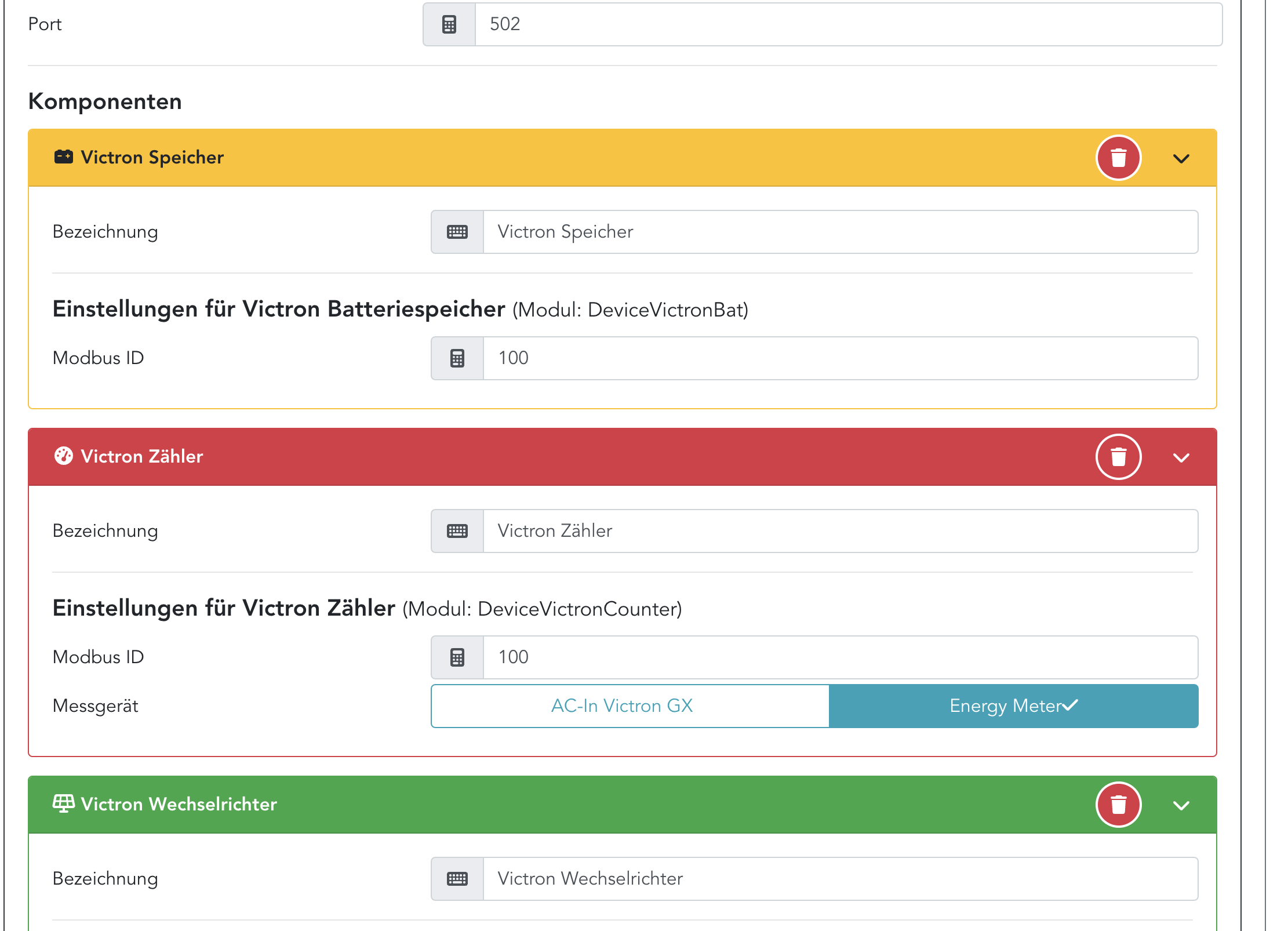The height and width of the screenshot is (931, 1288).
Task: Click calculator icon beside Zähler Modbus ID
Action: click(x=457, y=657)
